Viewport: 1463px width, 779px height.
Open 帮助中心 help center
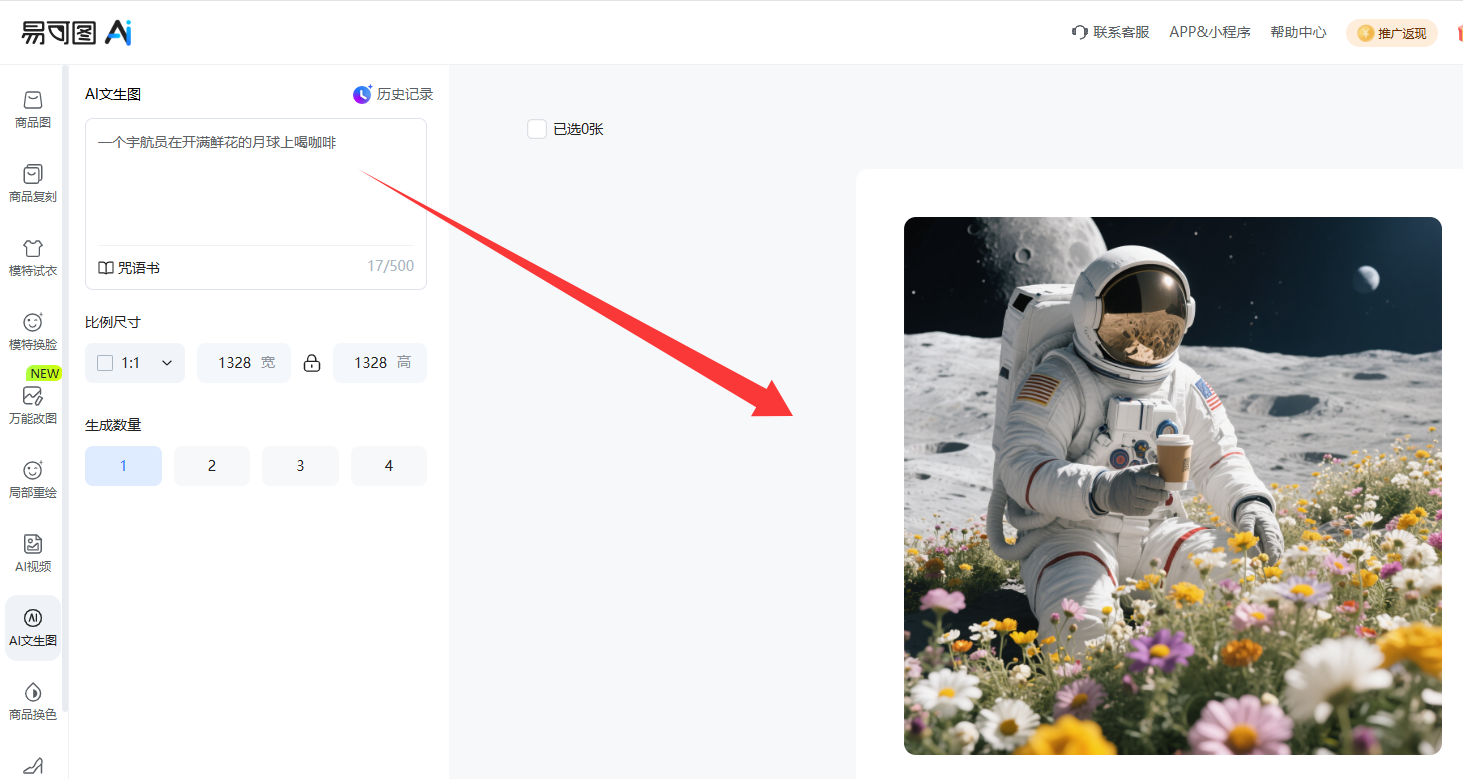1298,32
